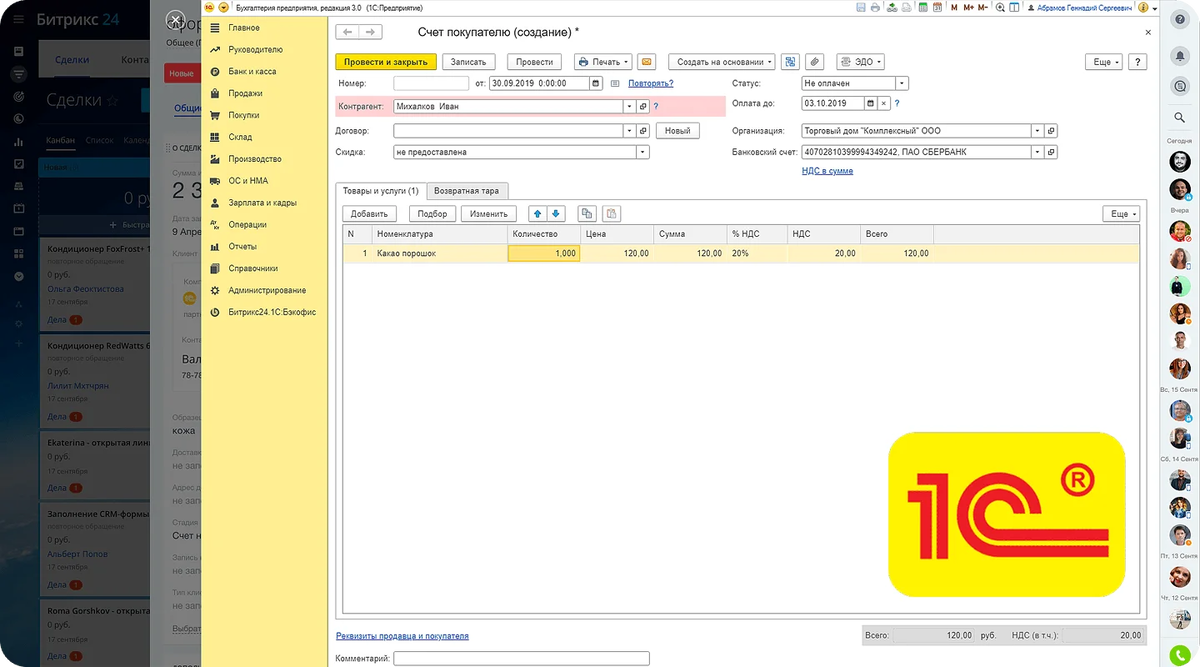The height and width of the screenshot is (667, 1200).
Task: Open the Продажи section in the sidebar
Action: (x=245, y=93)
